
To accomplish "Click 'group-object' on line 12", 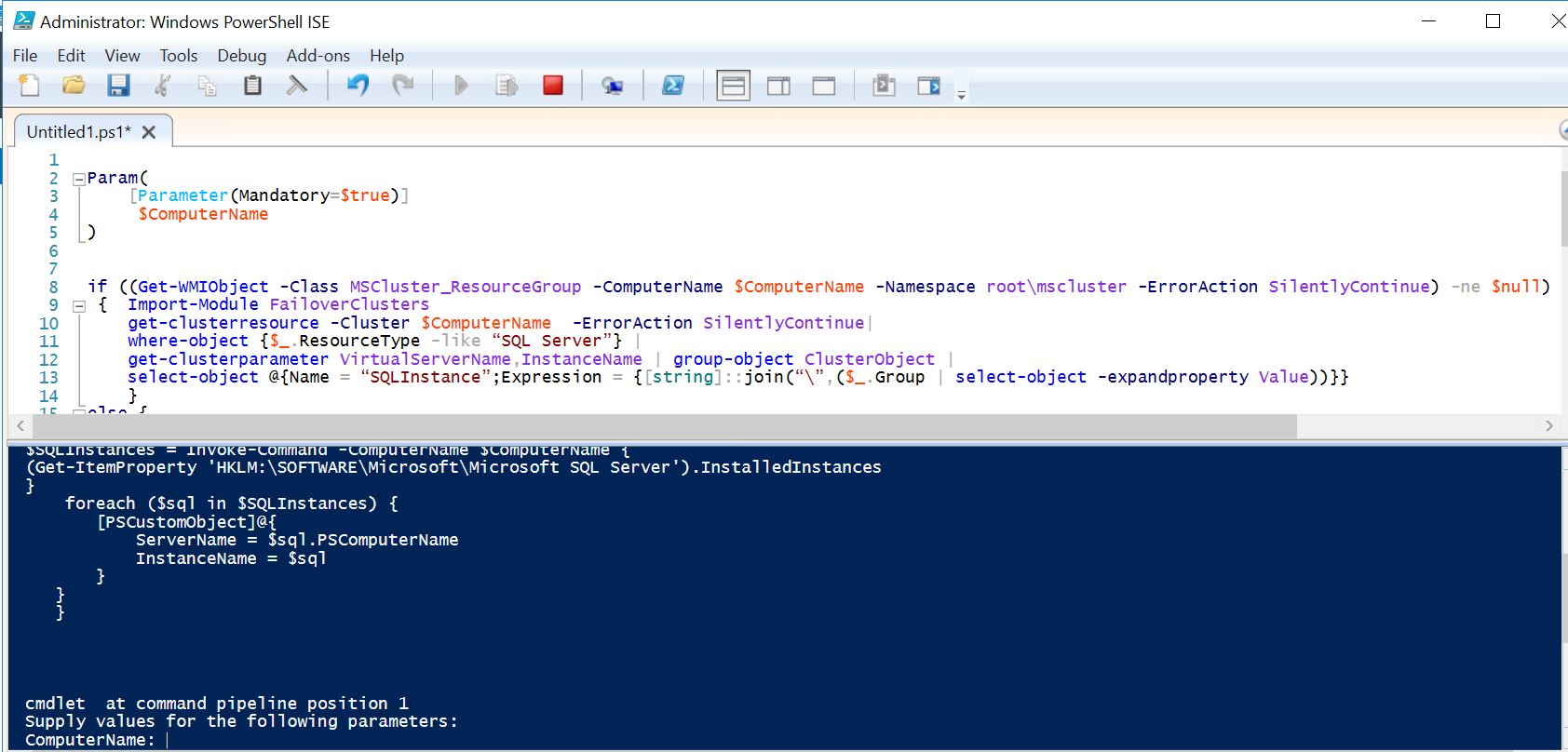I will pyautogui.click(x=734, y=360).
